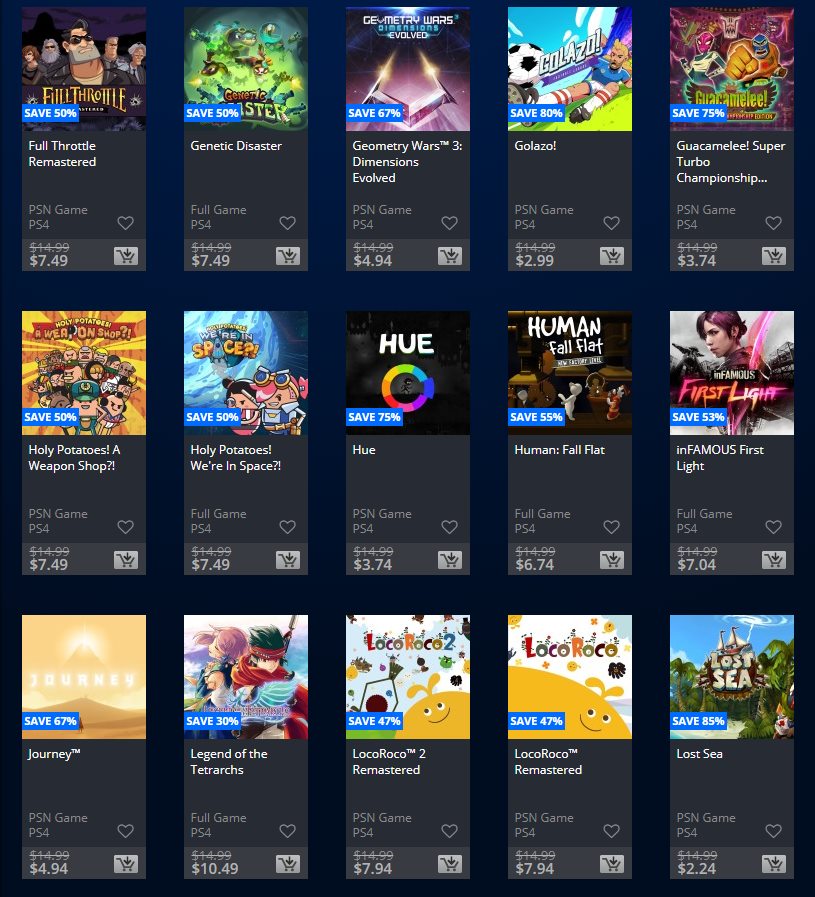The height and width of the screenshot is (897, 815).
Task: Add Full Throttle Remastered to cart
Action: point(126,256)
